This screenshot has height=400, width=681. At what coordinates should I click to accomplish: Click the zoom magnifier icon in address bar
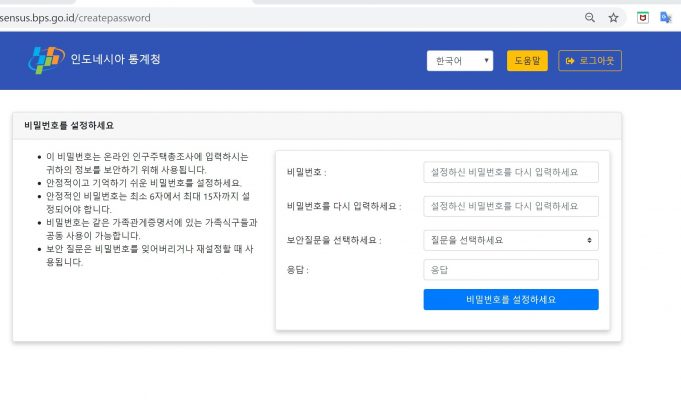(x=590, y=17)
